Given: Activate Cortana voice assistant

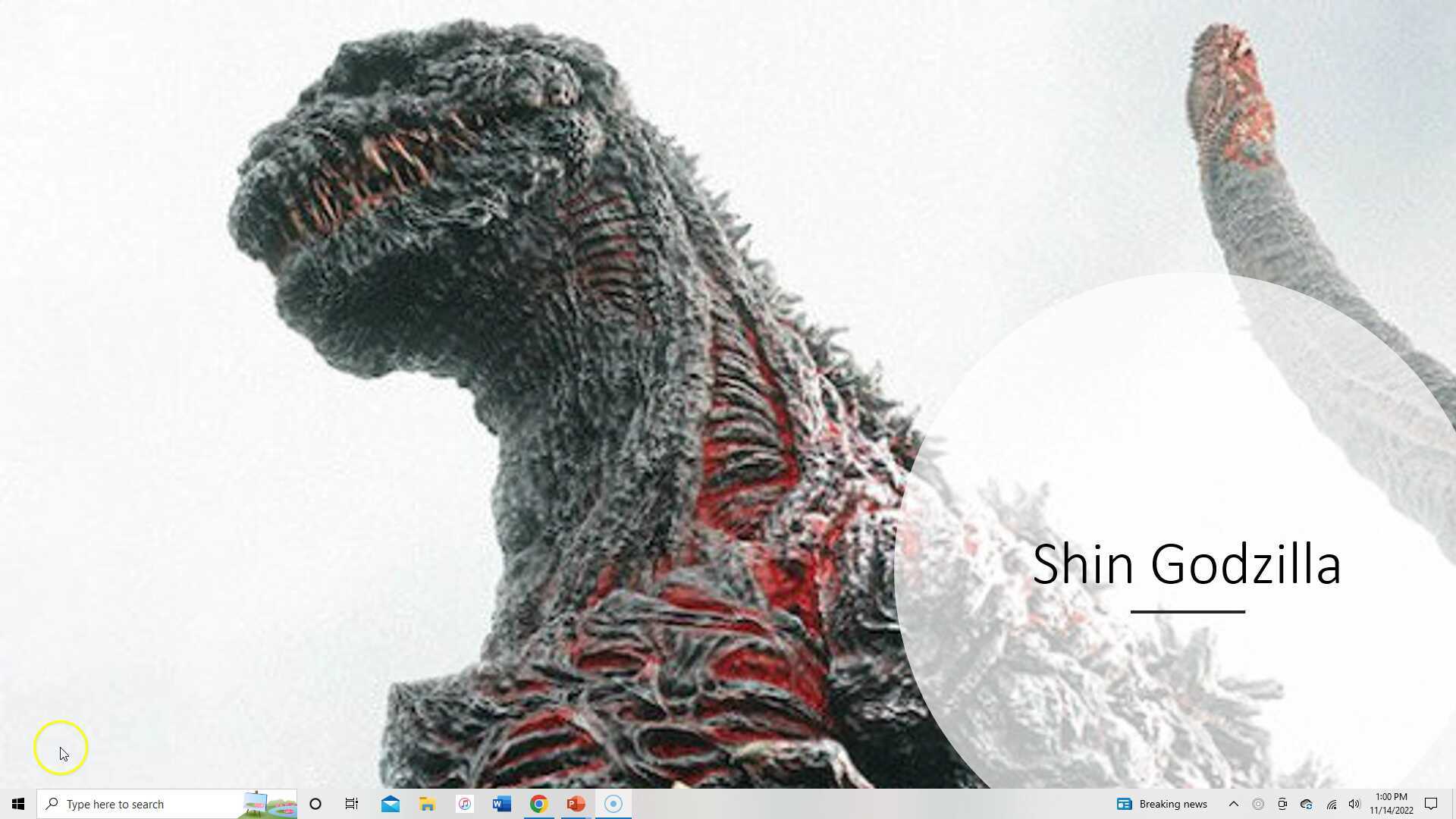Looking at the screenshot, I should tap(315, 804).
